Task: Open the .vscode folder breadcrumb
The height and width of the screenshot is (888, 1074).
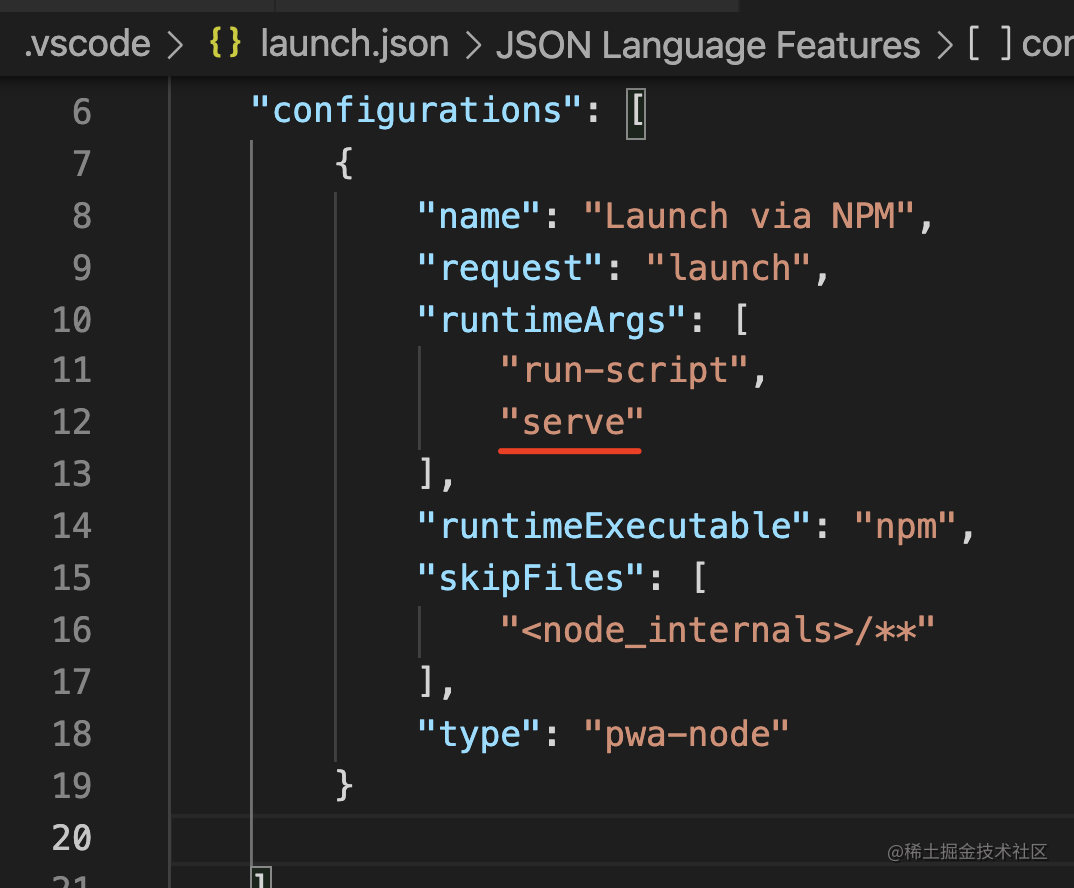Action: [88, 44]
